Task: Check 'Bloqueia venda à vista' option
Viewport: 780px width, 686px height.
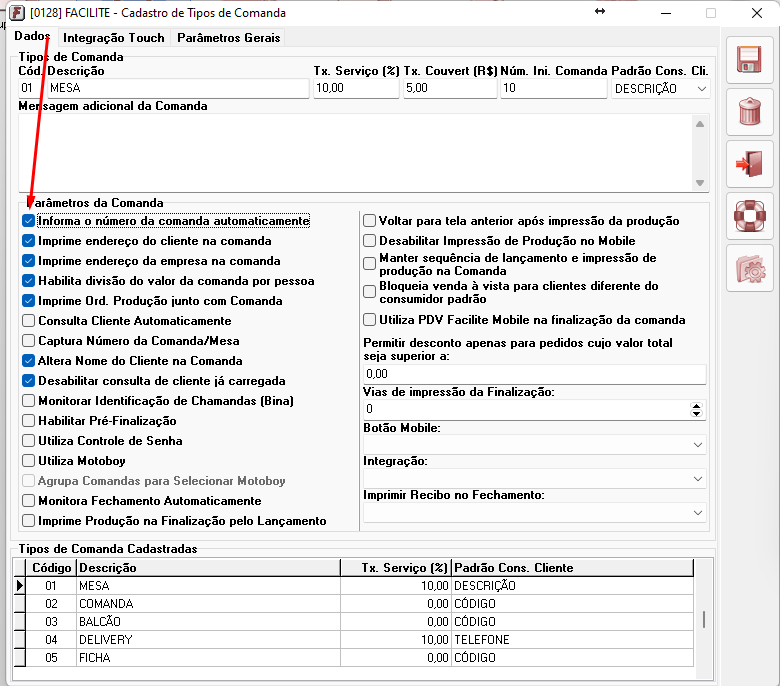Action: click(369, 292)
